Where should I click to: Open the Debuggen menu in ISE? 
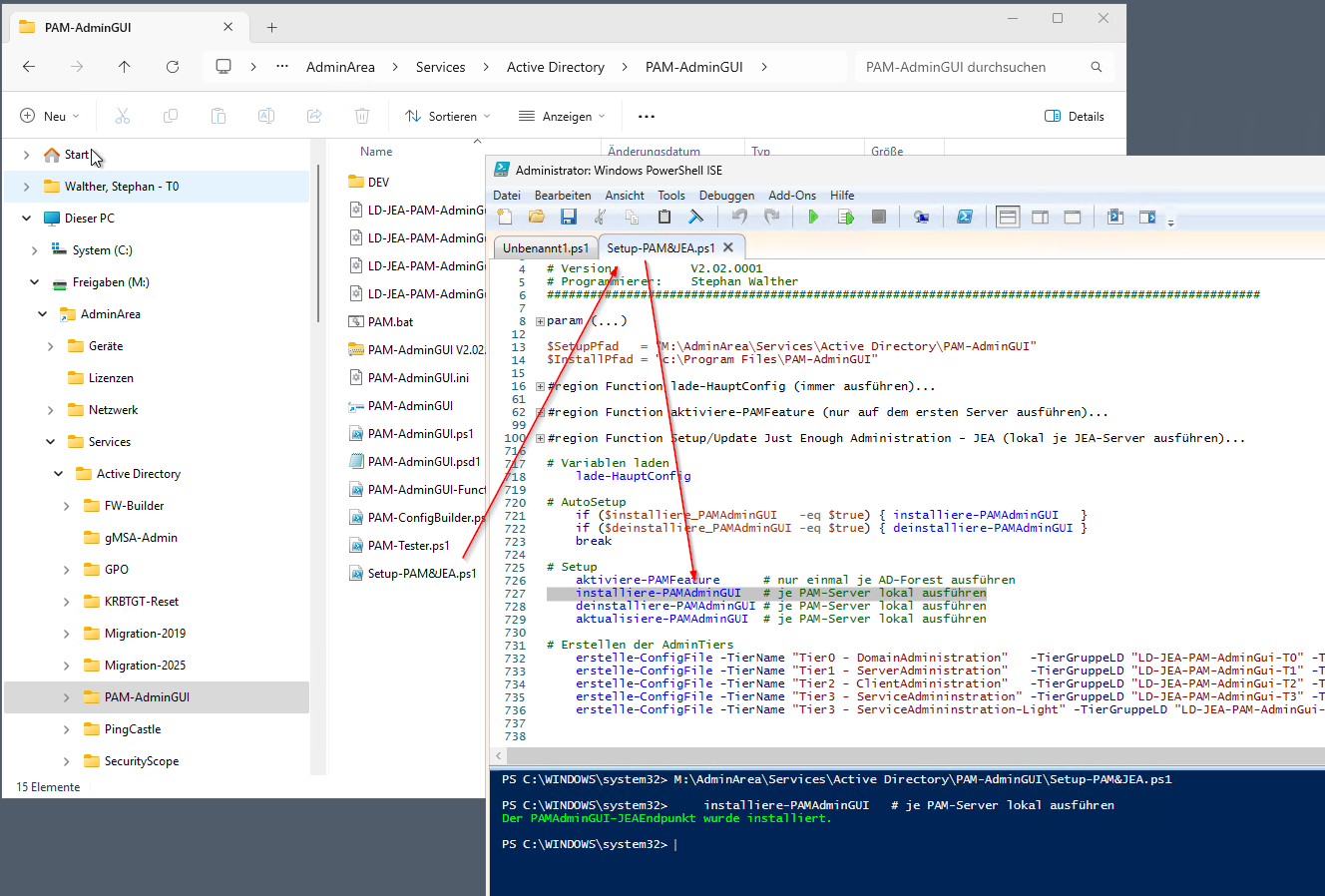(x=726, y=196)
